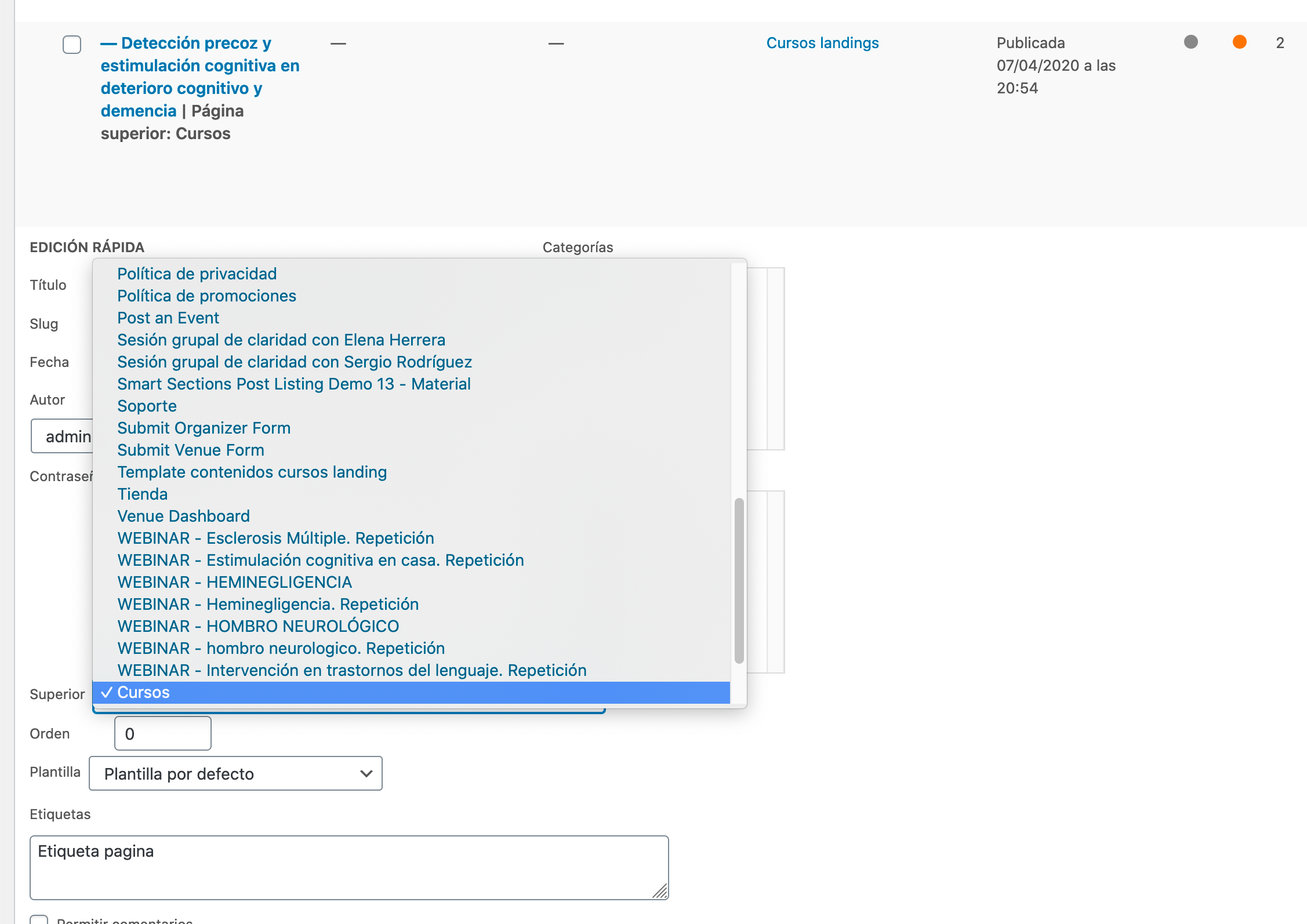Choose 'WEBINAR - HOMBRO NEUROLÓGICO' option
The width and height of the screenshot is (1307, 924).
(411, 626)
